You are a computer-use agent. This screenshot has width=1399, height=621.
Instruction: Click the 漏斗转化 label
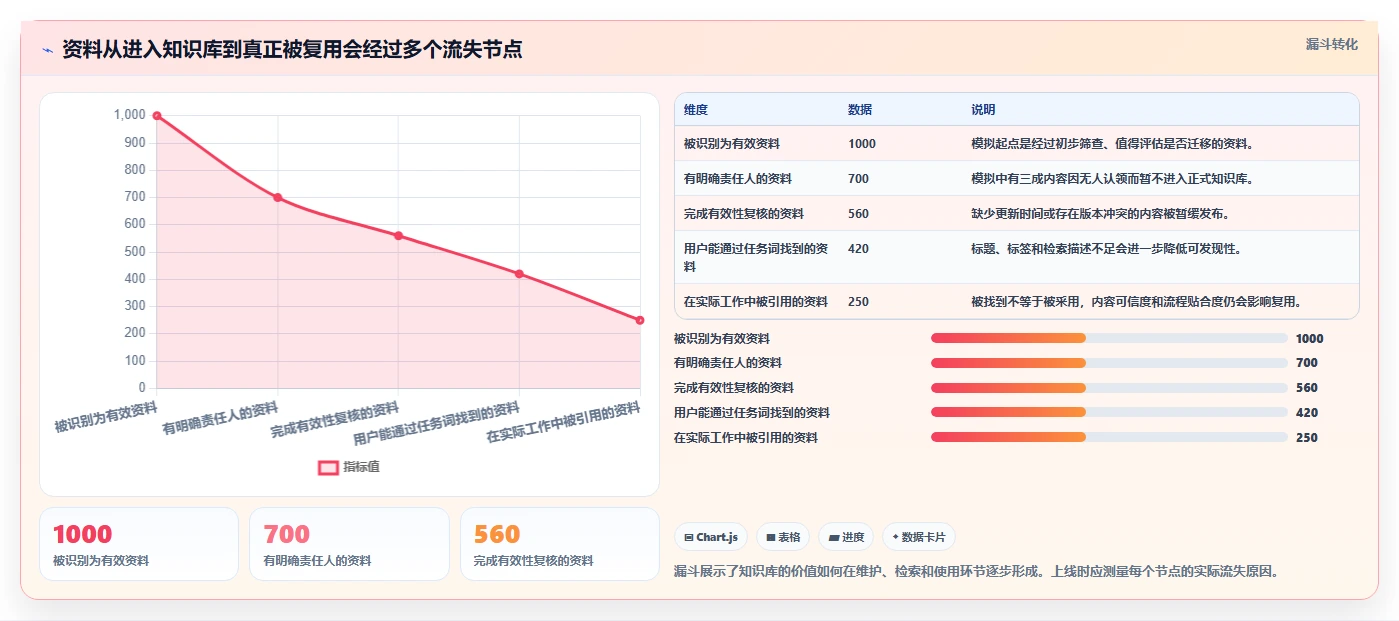click(x=1331, y=44)
